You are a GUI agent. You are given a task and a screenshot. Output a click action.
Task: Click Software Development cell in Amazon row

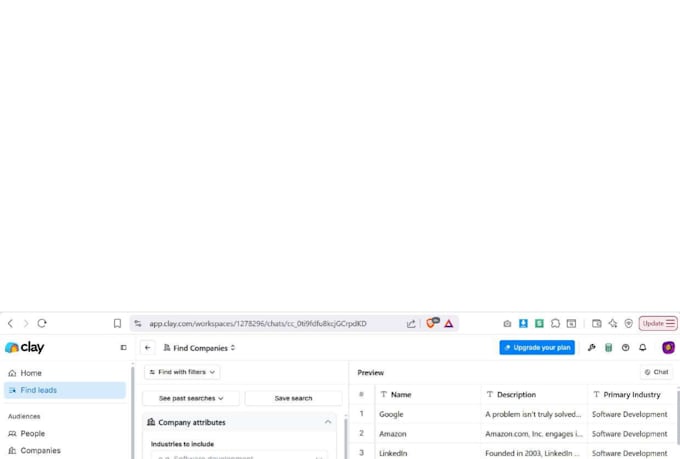click(632, 433)
